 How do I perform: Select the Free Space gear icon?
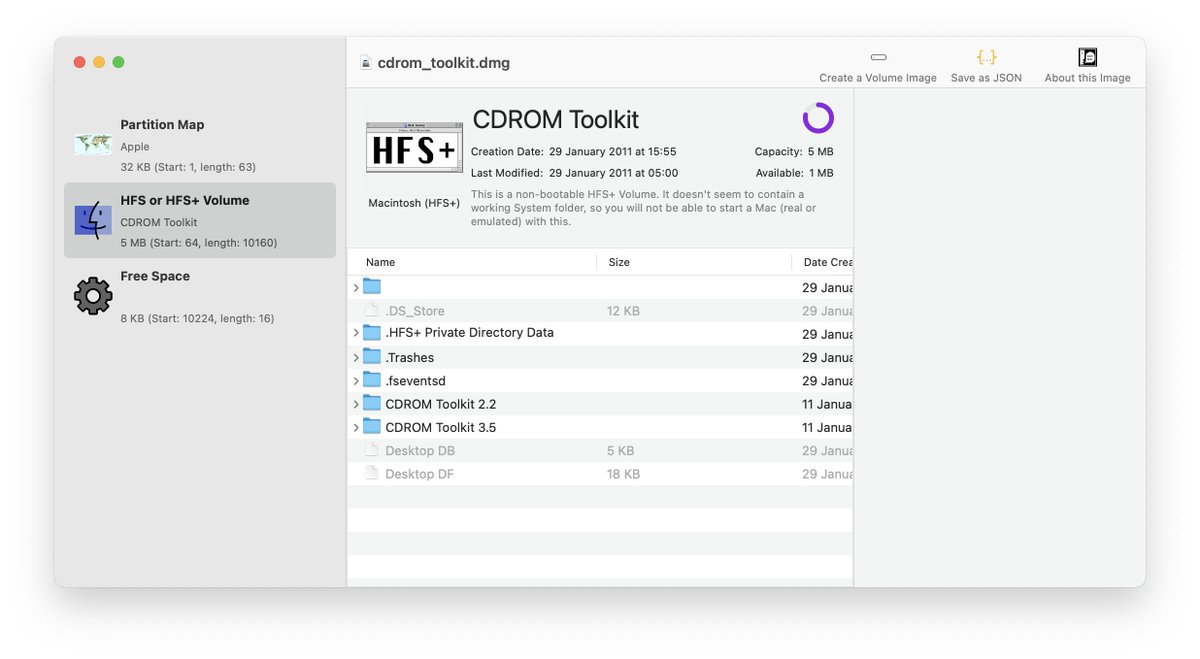(93, 296)
